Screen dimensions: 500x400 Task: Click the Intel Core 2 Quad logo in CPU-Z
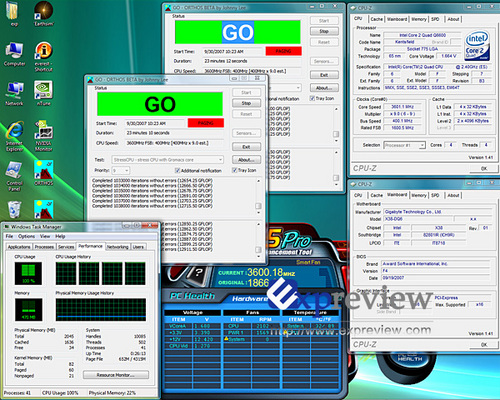tap(477, 45)
